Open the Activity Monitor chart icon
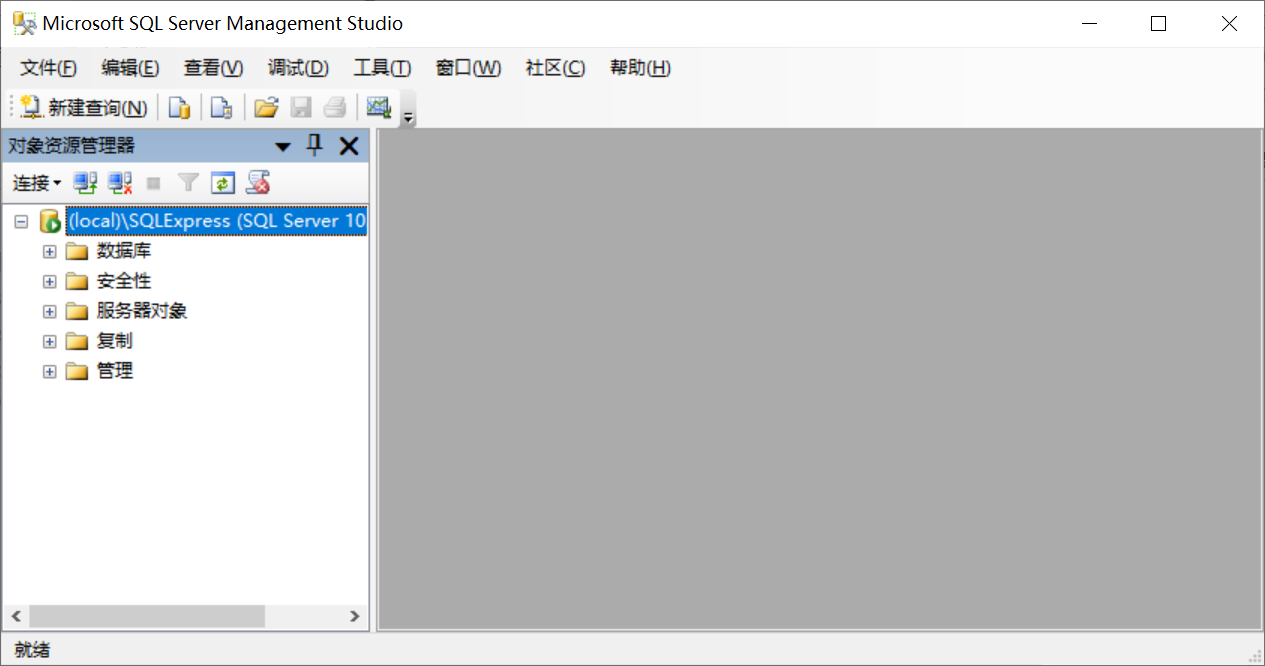The width and height of the screenshot is (1265, 666). tap(378, 107)
